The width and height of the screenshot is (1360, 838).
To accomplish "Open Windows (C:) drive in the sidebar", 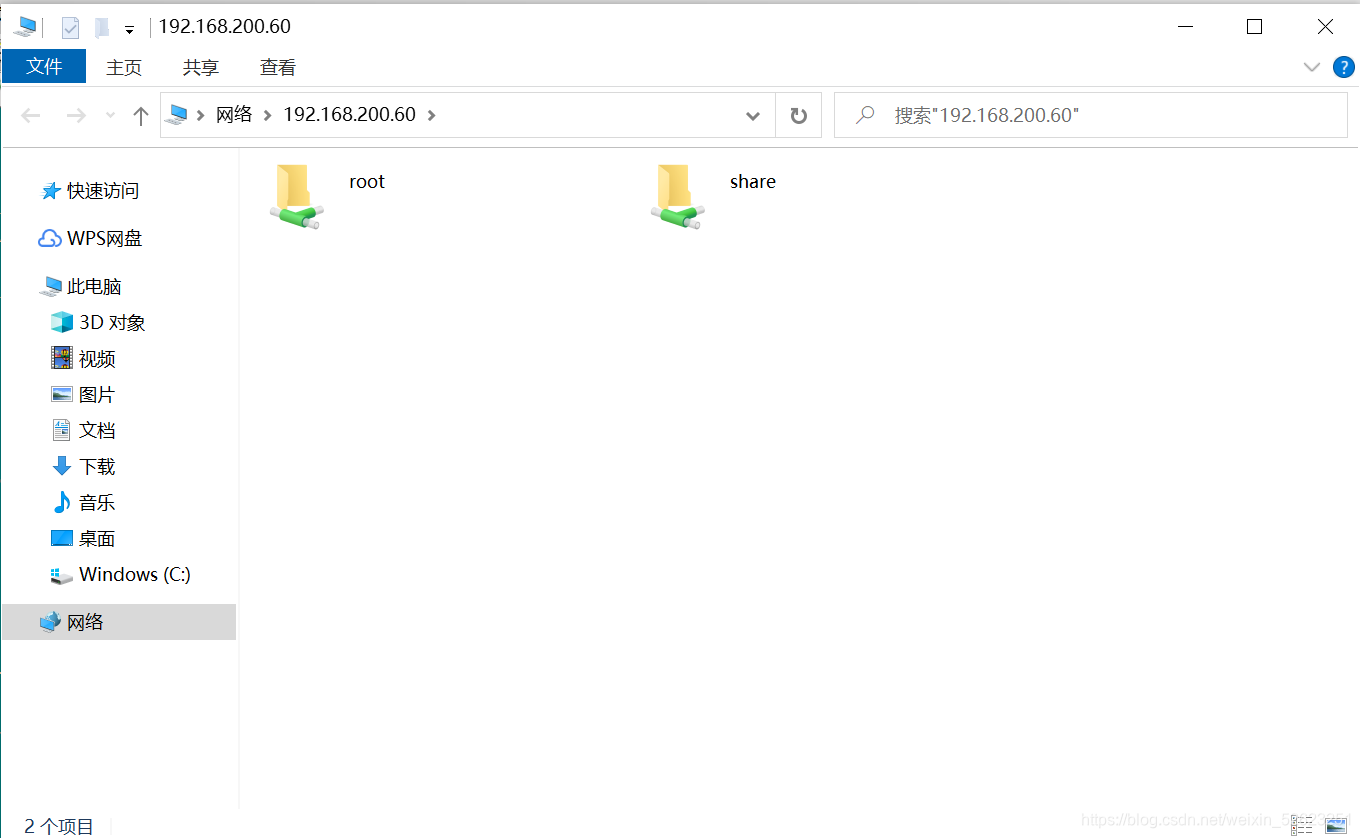I will pyautogui.click(x=135, y=575).
